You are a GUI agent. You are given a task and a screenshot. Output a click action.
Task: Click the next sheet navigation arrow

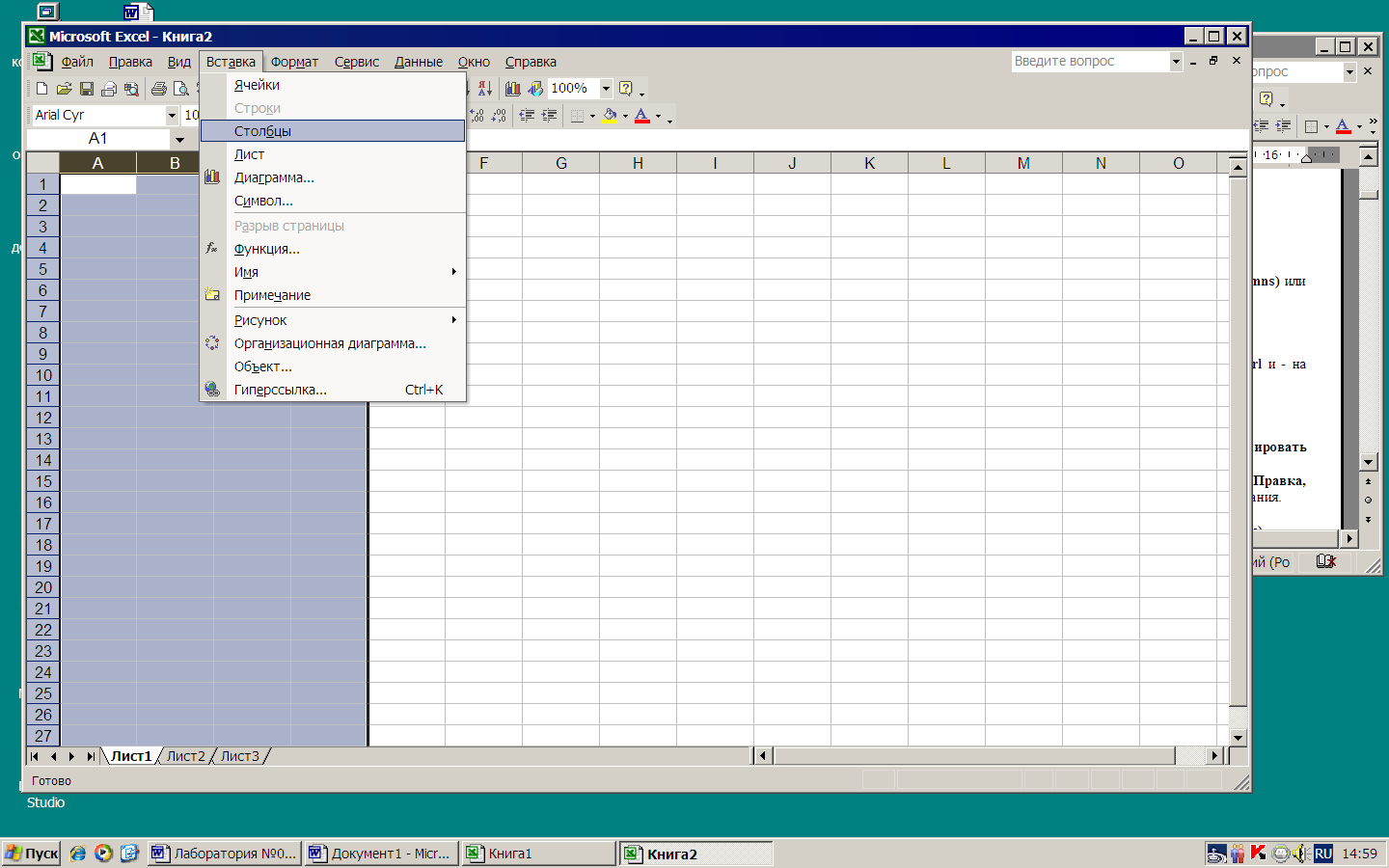[x=71, y=756]
